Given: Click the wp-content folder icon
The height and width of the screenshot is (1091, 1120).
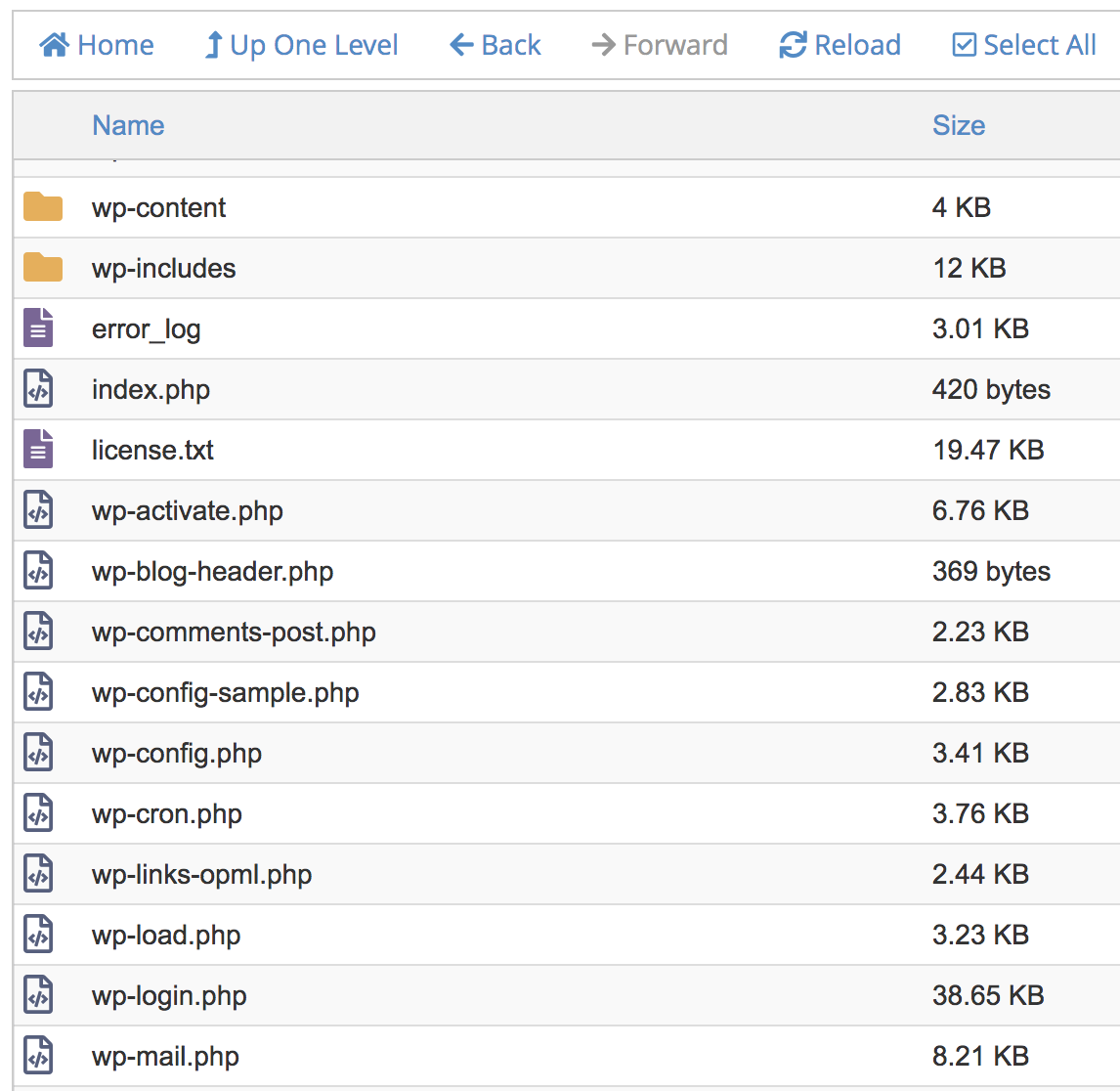Looking at the screenshot, I should [43, 206].
